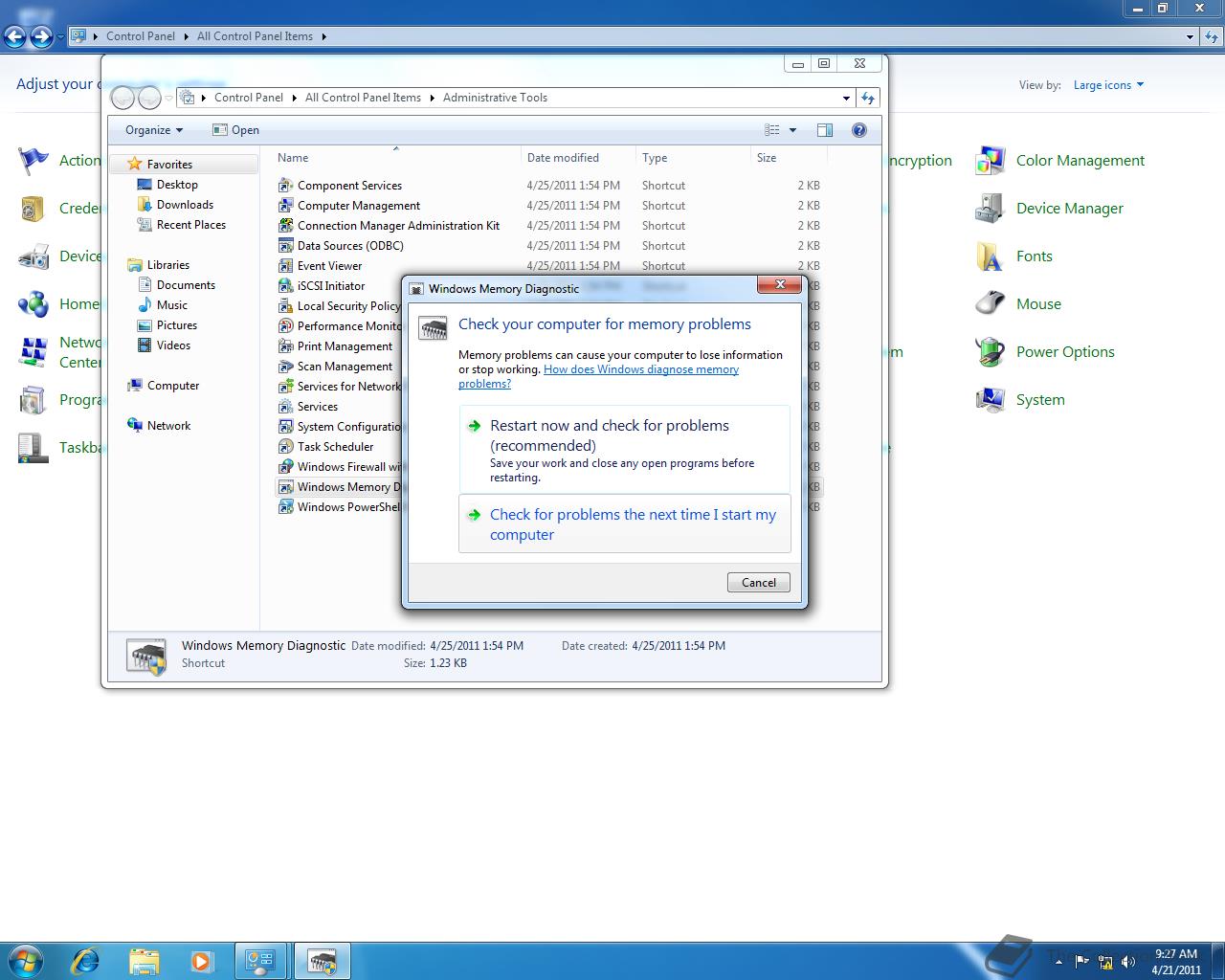Switch to Windows Memory Diagnostic taskbar button

(322, 961)
